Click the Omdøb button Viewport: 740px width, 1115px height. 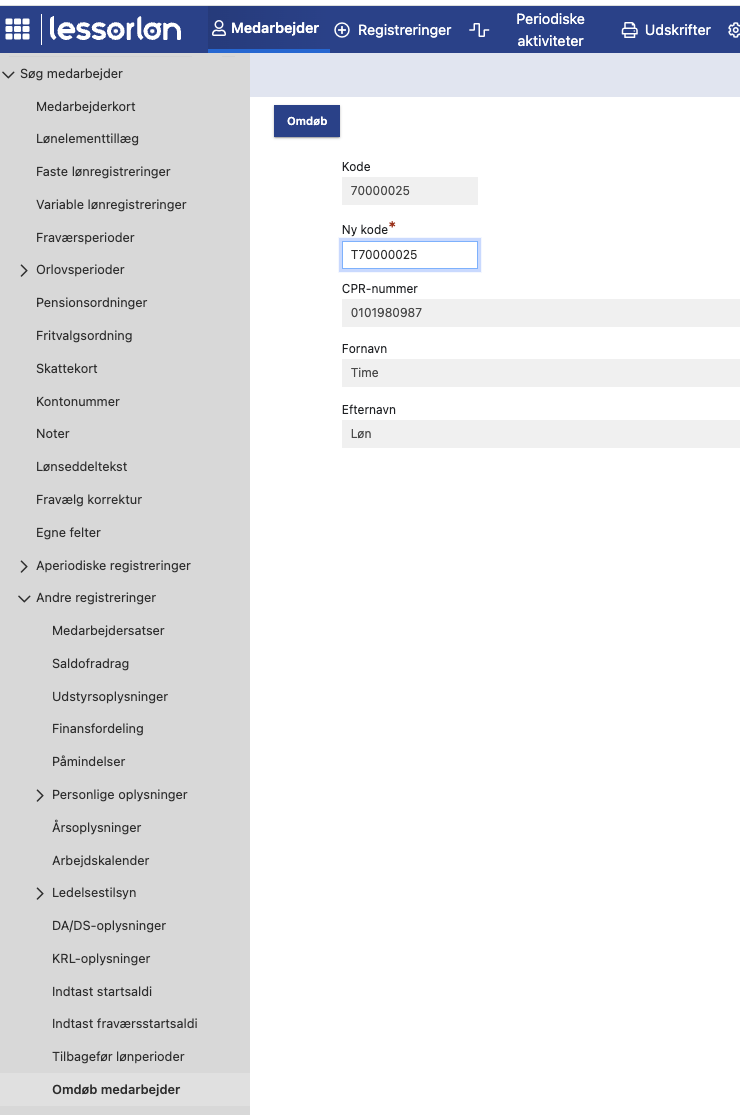(306, 120)
